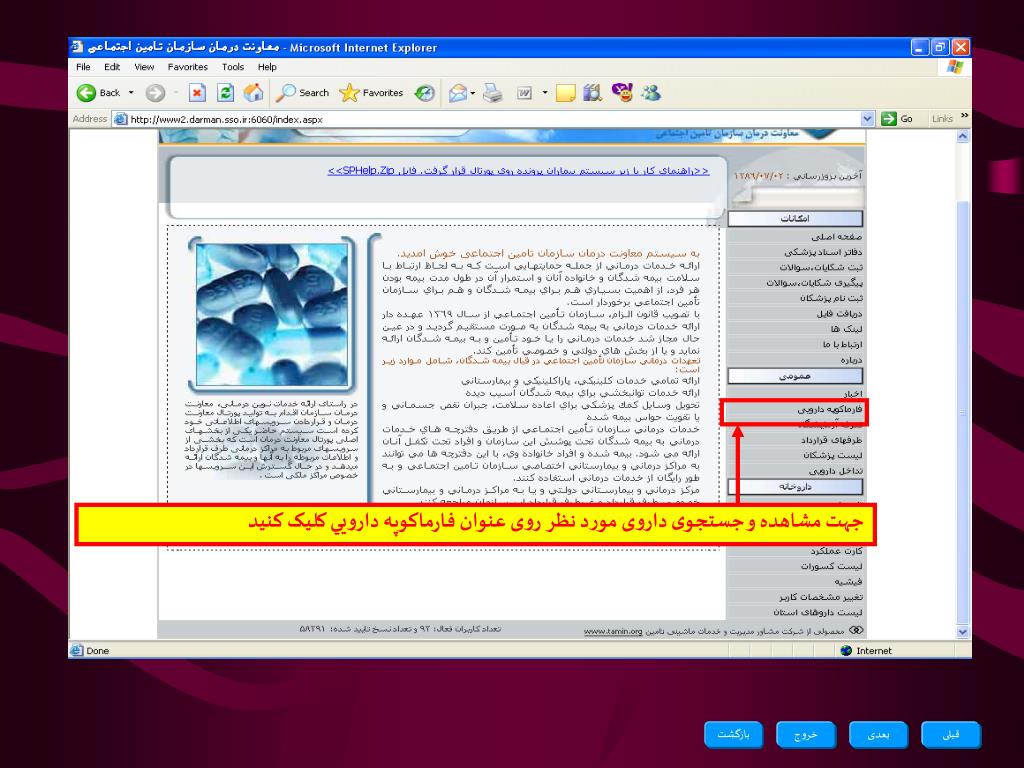Viewport: 1024px width, 768px height.
Task: Open the History clock icon
Action: click(424, 93)
